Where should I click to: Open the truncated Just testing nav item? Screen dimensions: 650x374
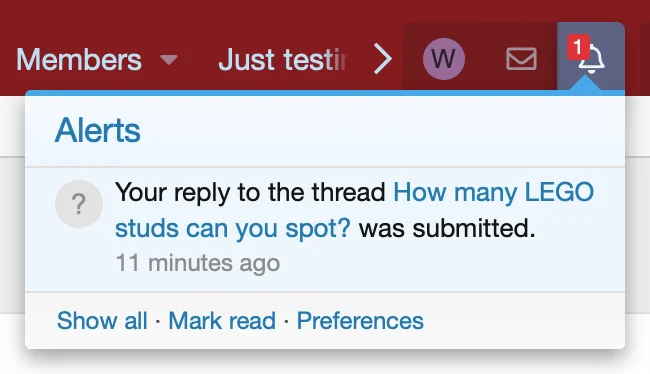click(x=282, y=60)
